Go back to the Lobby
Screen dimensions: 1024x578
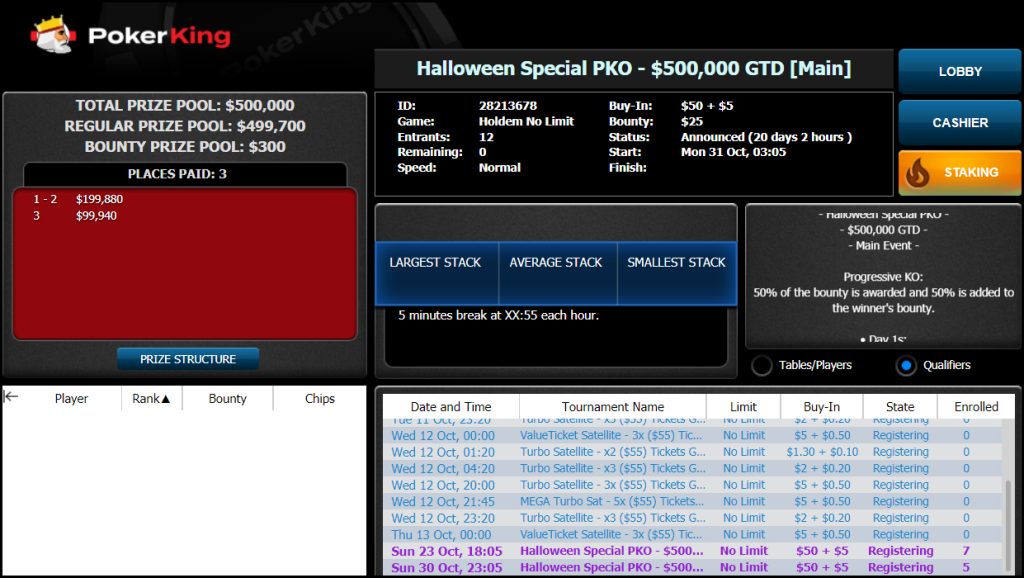point(959,71)
